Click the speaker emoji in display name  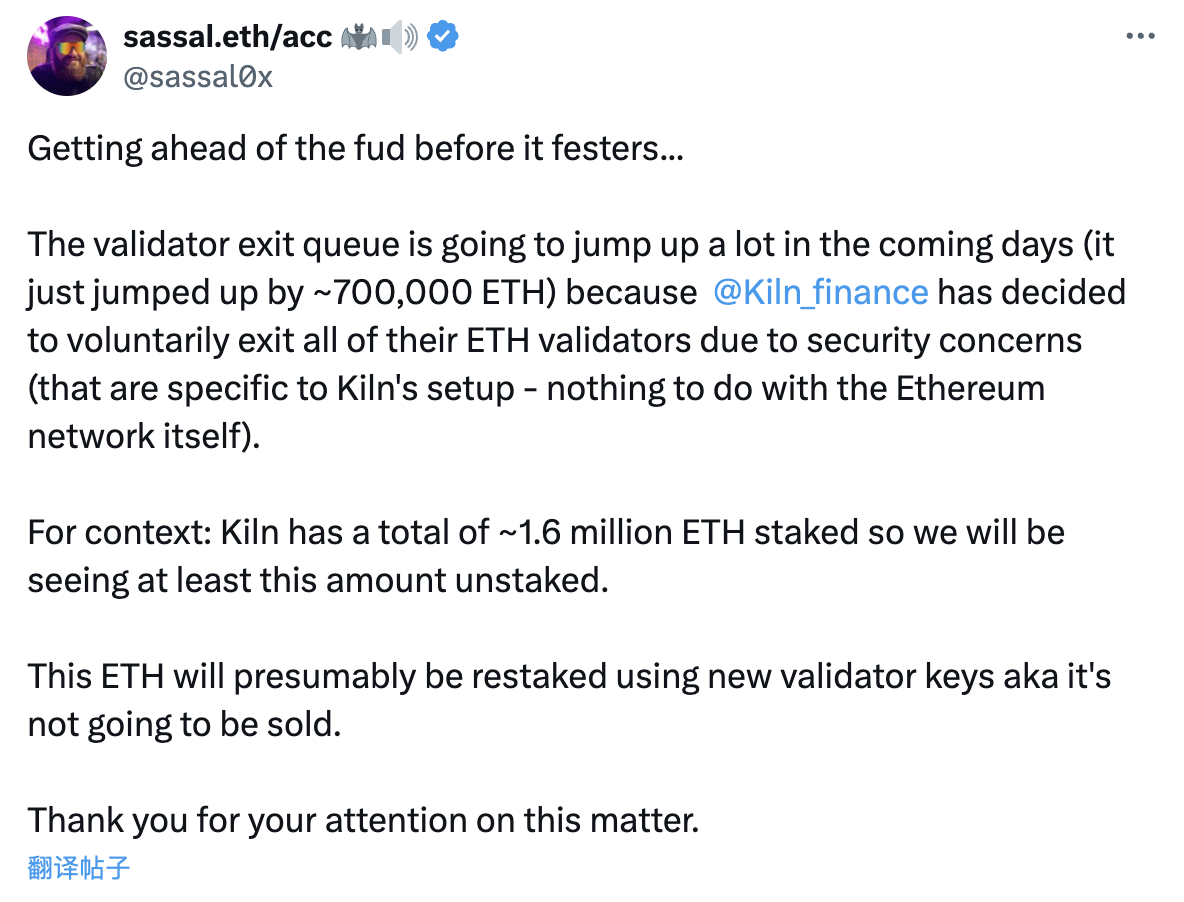398,36
